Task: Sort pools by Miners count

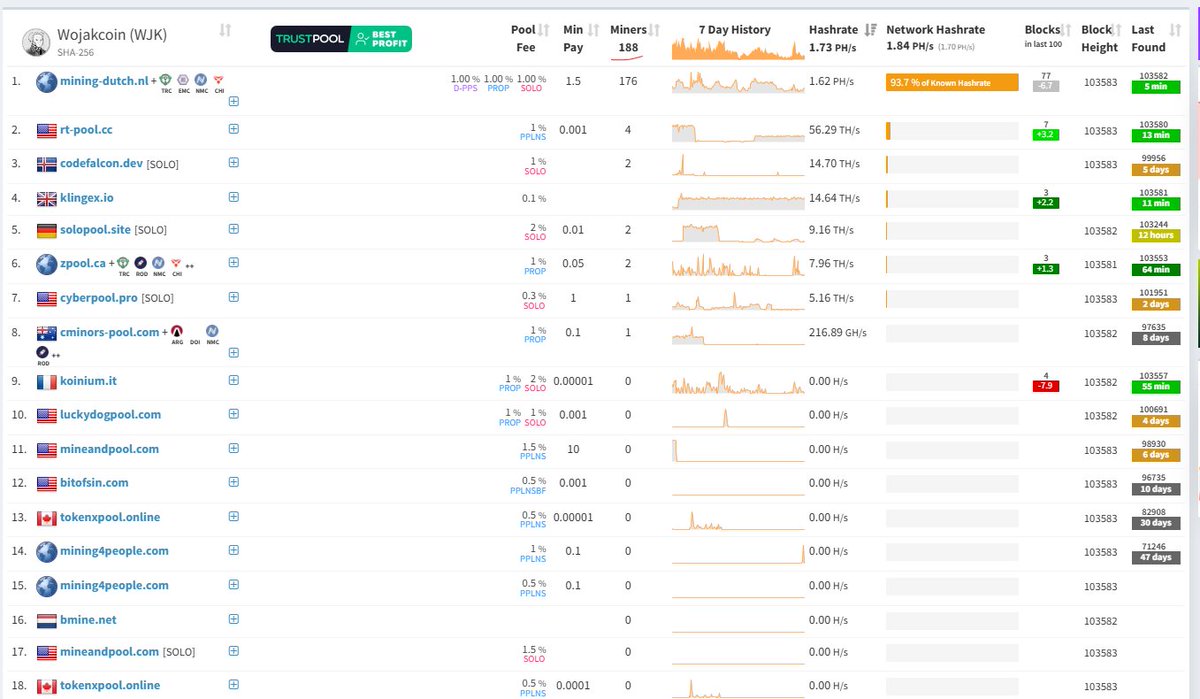Action: pyautogui.click(x=655, y=30)
